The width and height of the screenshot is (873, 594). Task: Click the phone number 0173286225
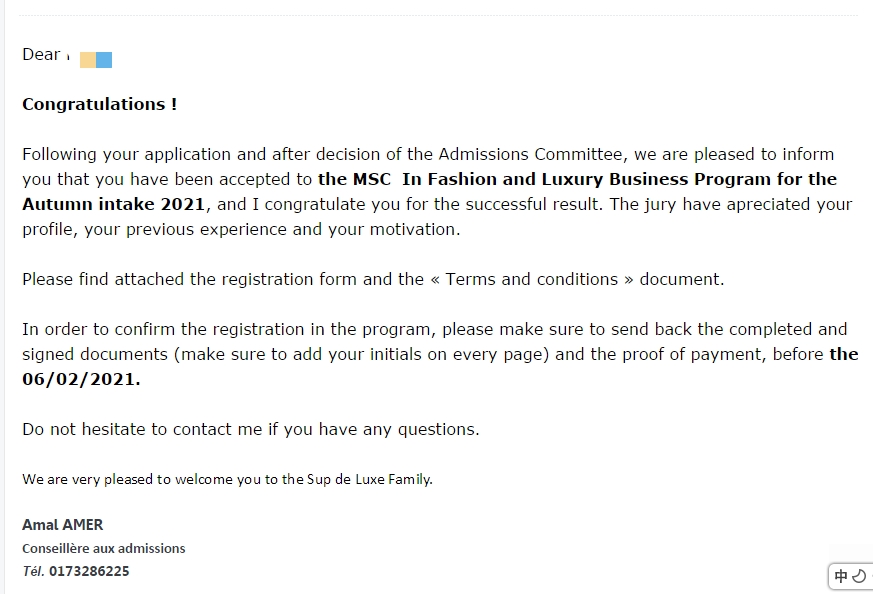(x=89, y=571)
